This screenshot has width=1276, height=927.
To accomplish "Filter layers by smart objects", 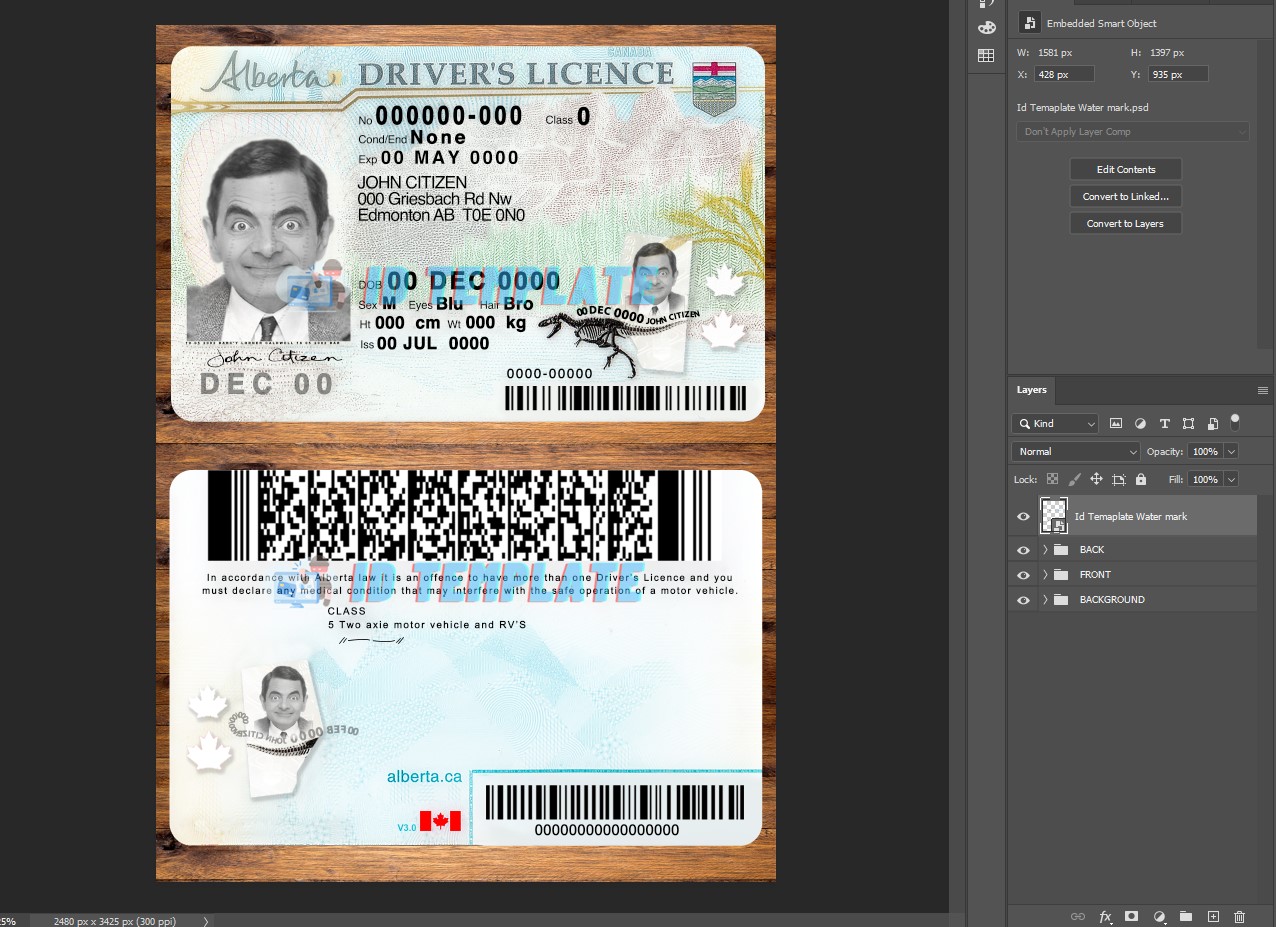I will pos(1212,423).
